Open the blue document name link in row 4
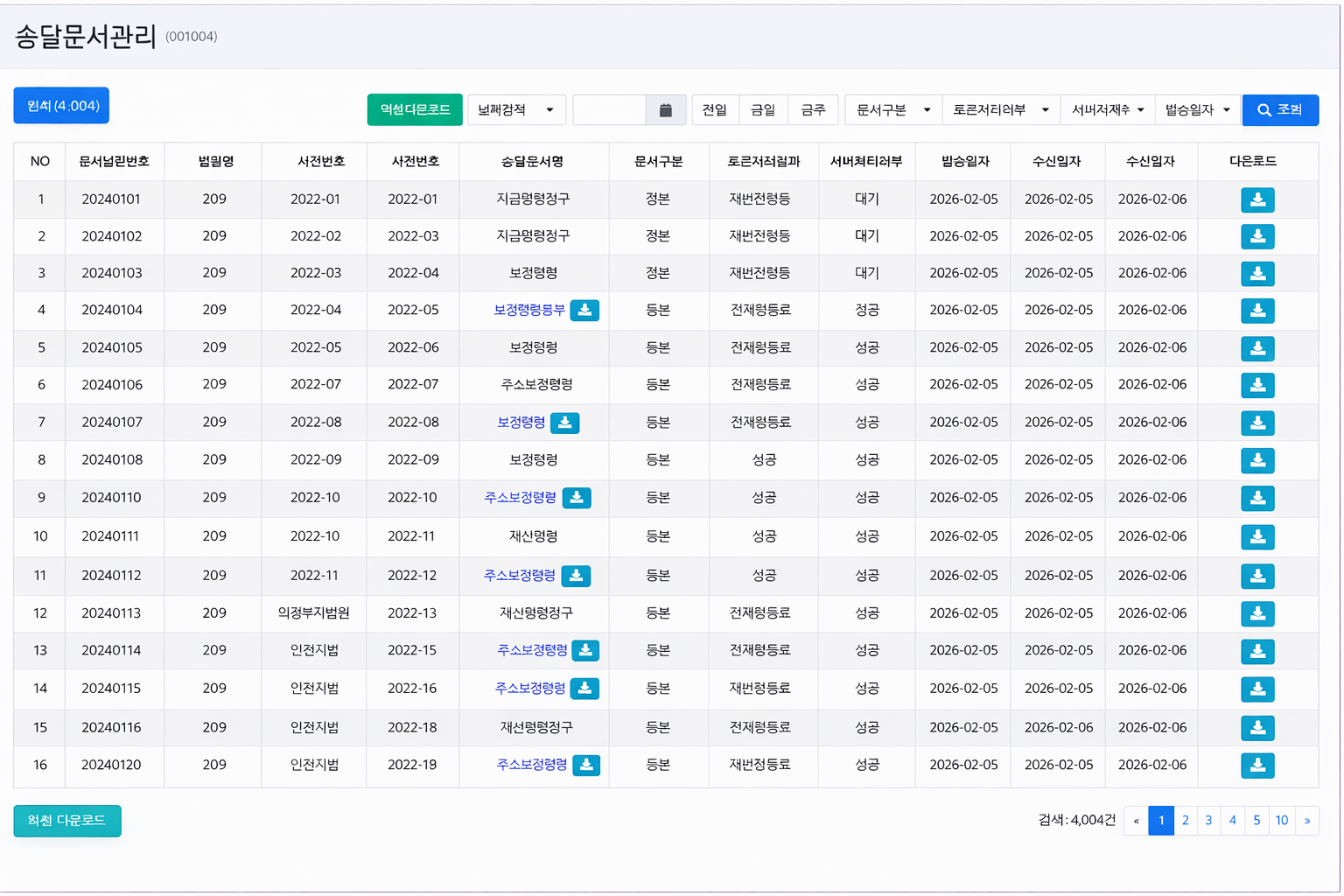The image size is (1344, 896). tap(528, 310)
